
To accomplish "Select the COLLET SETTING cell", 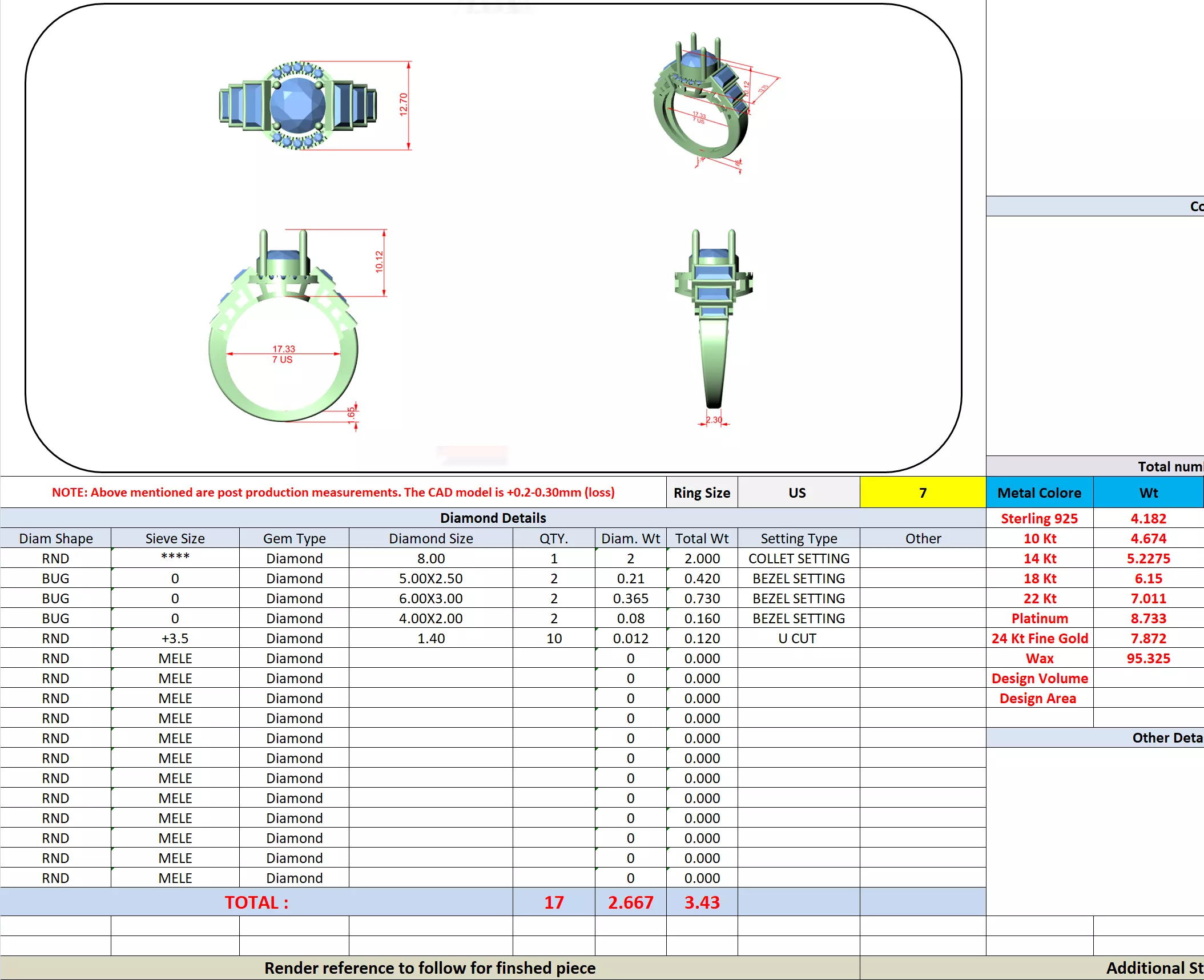I will (798, 558).
